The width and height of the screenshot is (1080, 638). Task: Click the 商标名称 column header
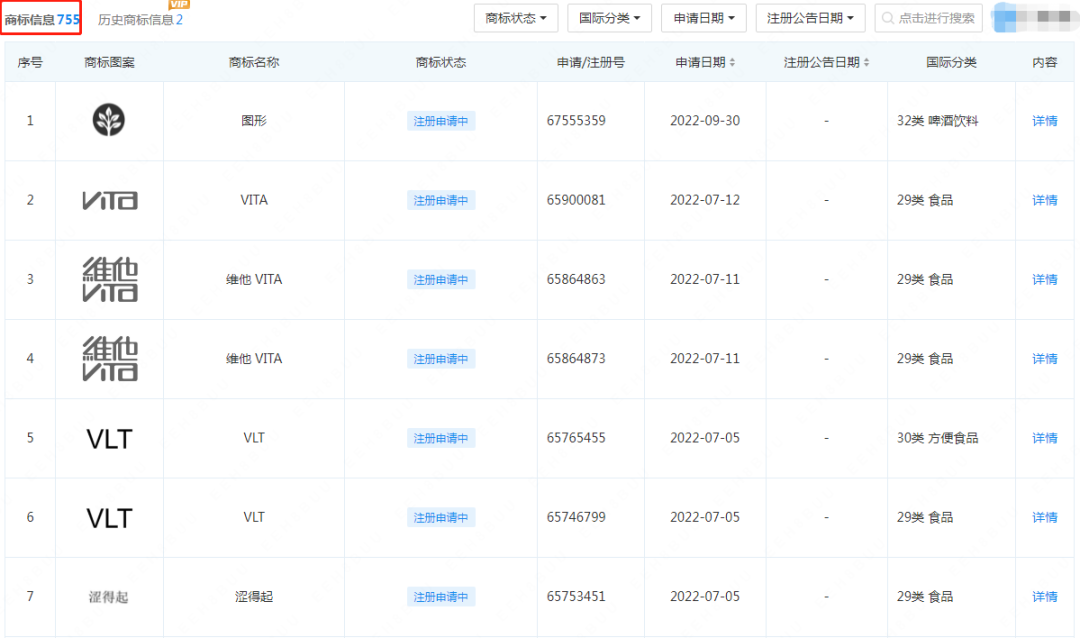click(254, 63)
